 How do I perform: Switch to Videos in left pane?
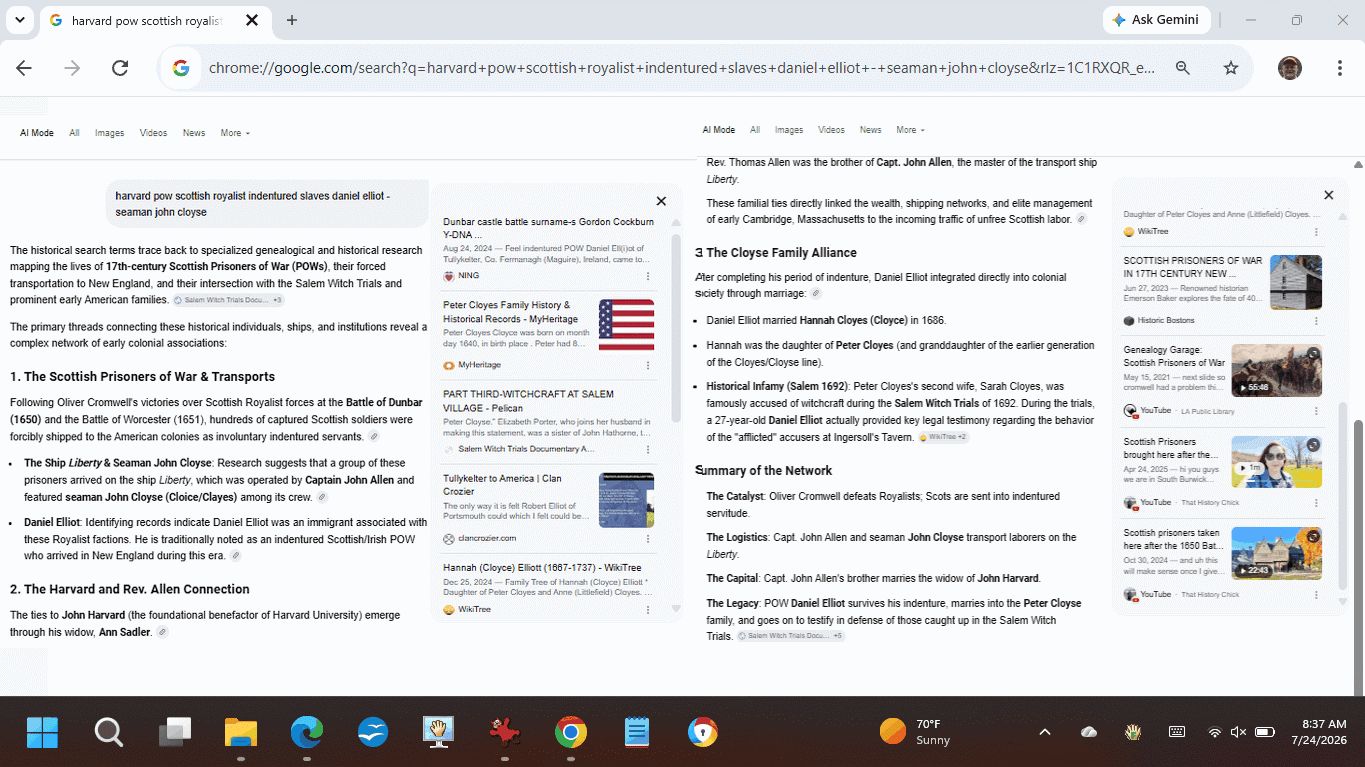[153, 133]
